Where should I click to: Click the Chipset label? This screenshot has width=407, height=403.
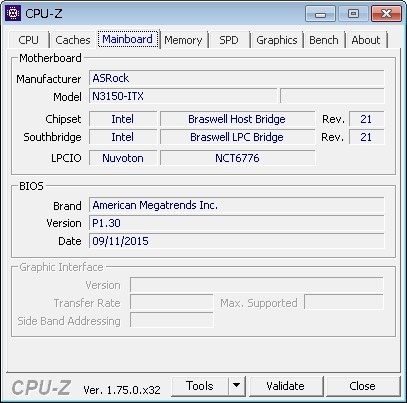point(63,119)
